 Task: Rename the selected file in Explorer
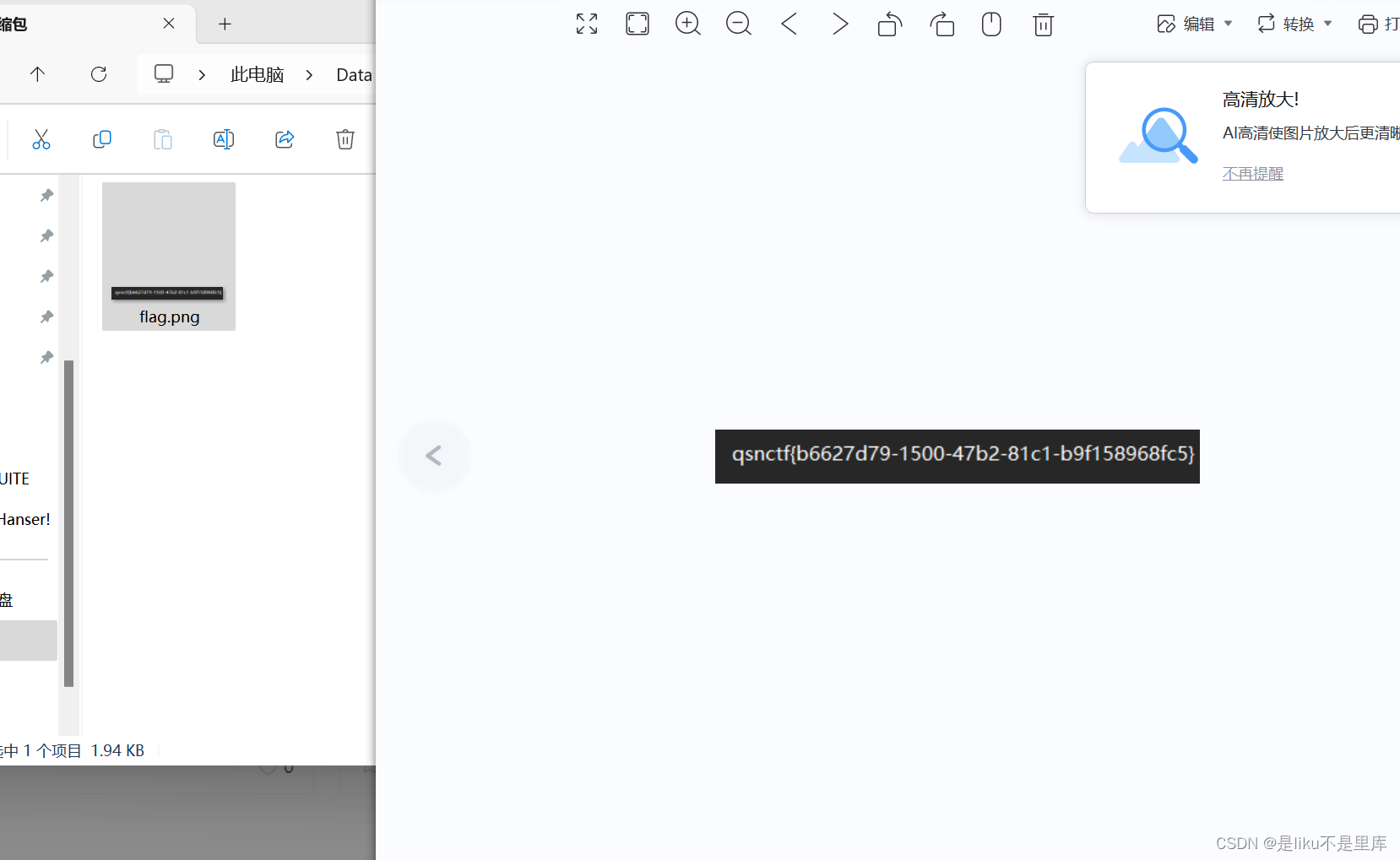[224, 139]
